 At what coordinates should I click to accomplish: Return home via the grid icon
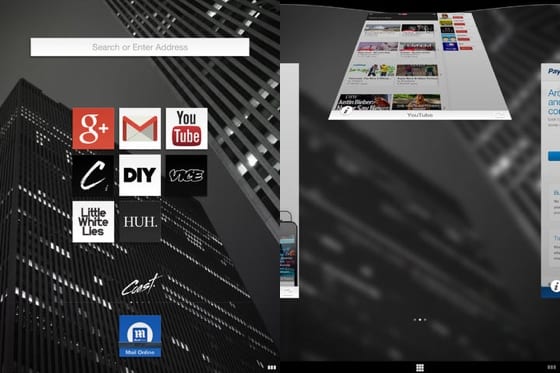[420, 368]
